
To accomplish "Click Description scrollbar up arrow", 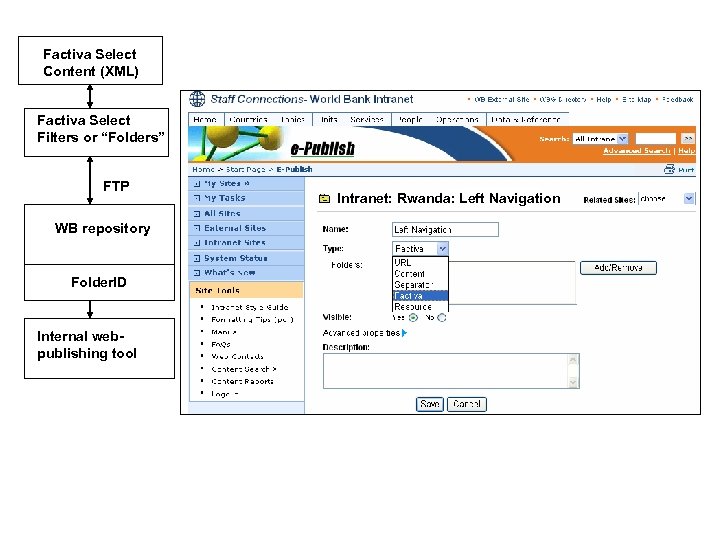I will click(x=573, y=360).
